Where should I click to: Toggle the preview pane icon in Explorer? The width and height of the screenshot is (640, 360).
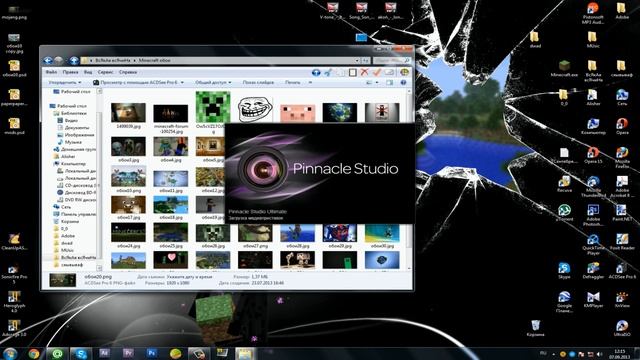coord(389,82)
